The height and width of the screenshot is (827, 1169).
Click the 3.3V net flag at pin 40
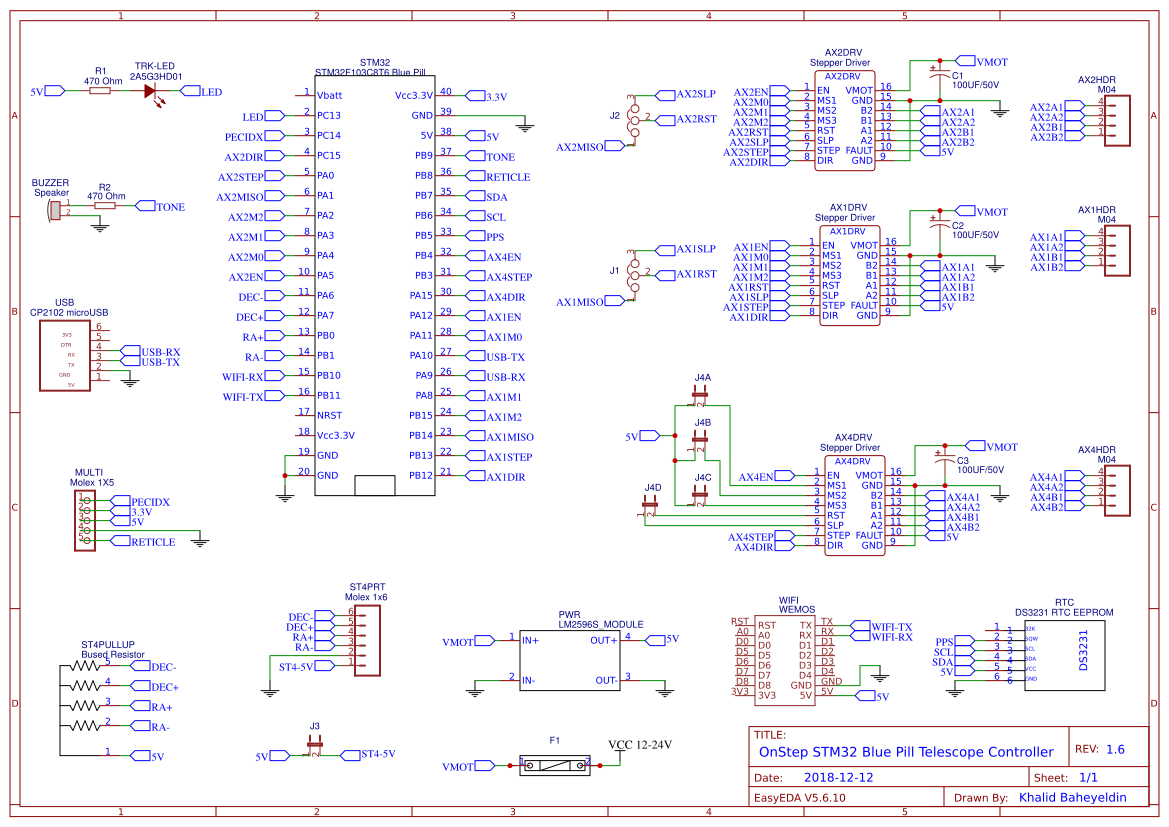(x=486, y=96)
